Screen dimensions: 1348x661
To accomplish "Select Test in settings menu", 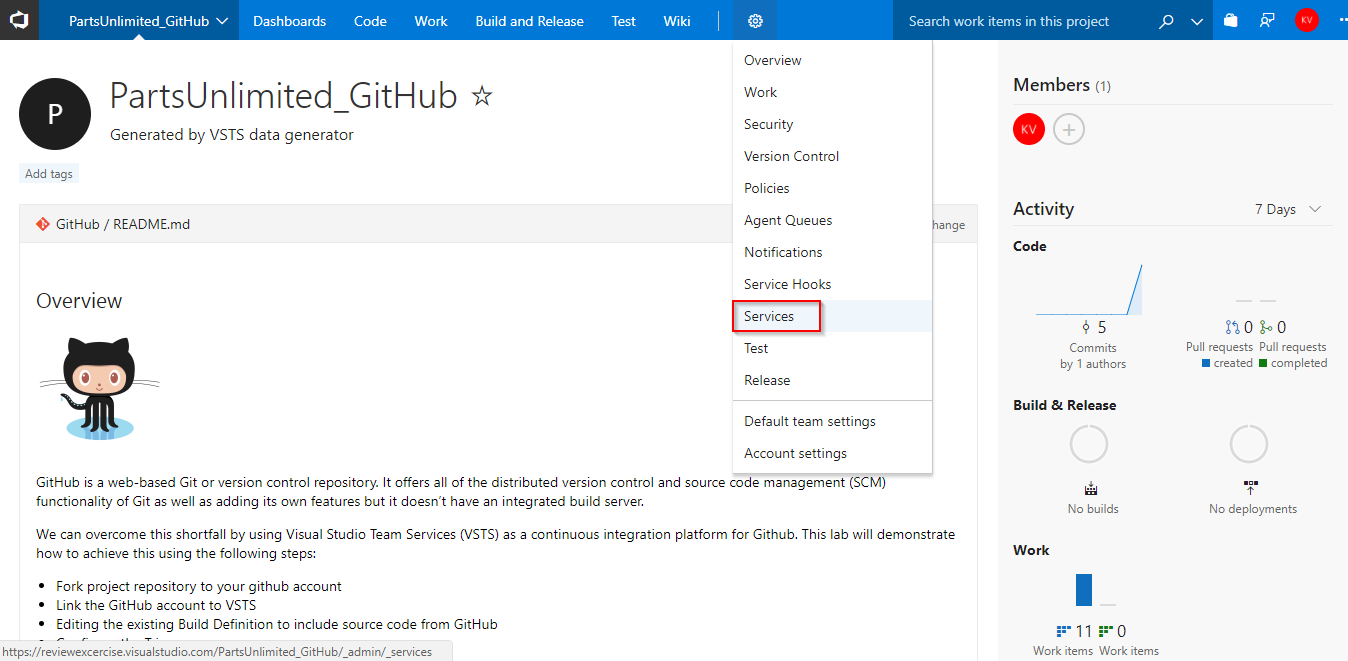I will [832, 348].
